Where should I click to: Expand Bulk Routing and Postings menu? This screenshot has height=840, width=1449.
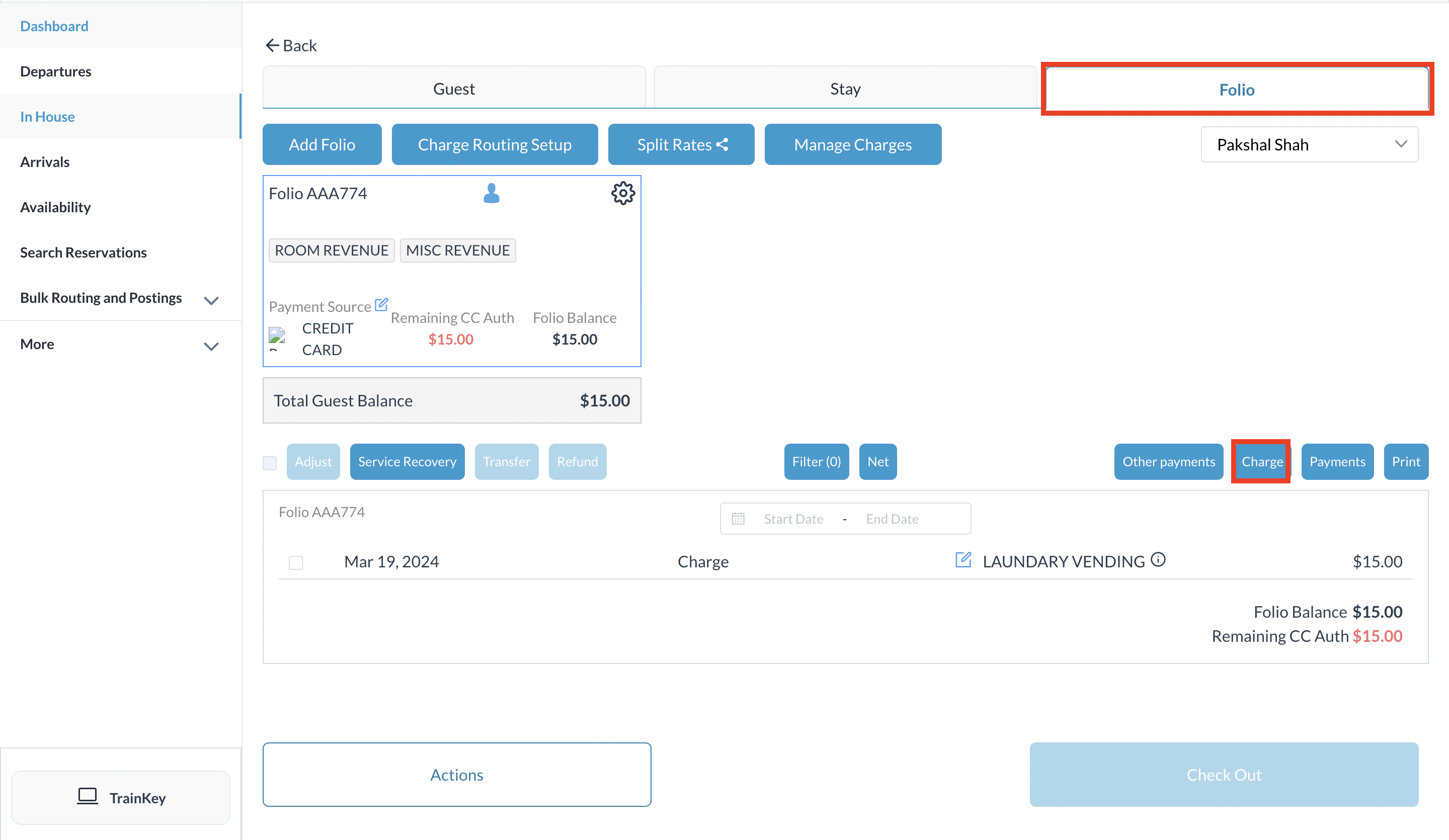coord(211,300)
